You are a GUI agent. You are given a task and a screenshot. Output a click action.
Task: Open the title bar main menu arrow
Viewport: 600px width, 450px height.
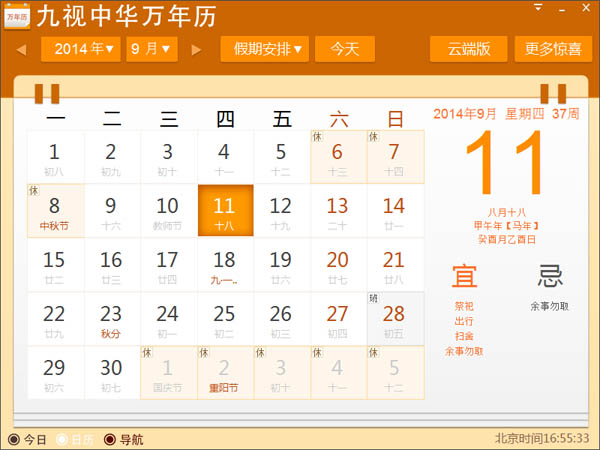(x=539, y=8)
